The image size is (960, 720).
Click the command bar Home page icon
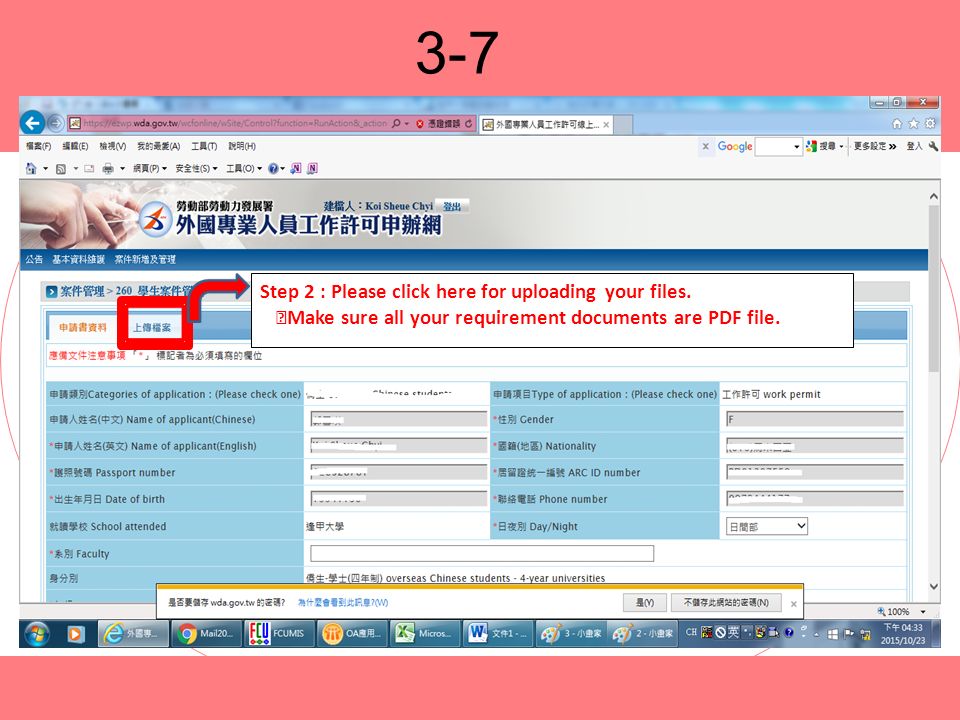point(31,168)
